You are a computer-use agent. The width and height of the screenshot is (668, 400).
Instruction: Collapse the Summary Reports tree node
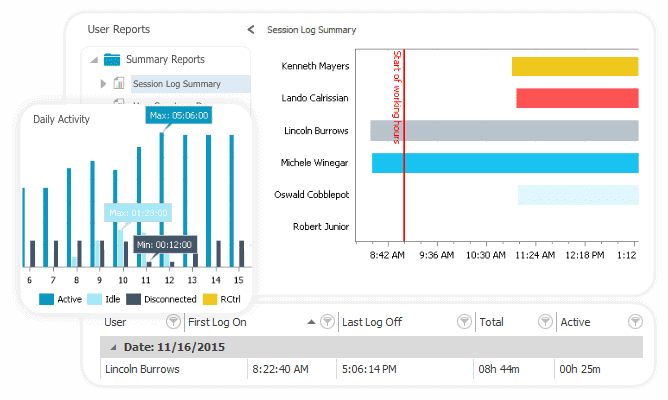pyautogui.click(x=93, y=60)
